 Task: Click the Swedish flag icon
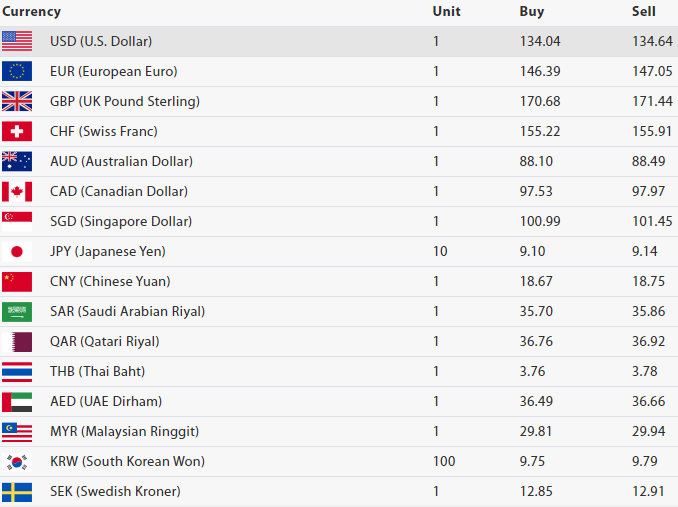point(17,491)
